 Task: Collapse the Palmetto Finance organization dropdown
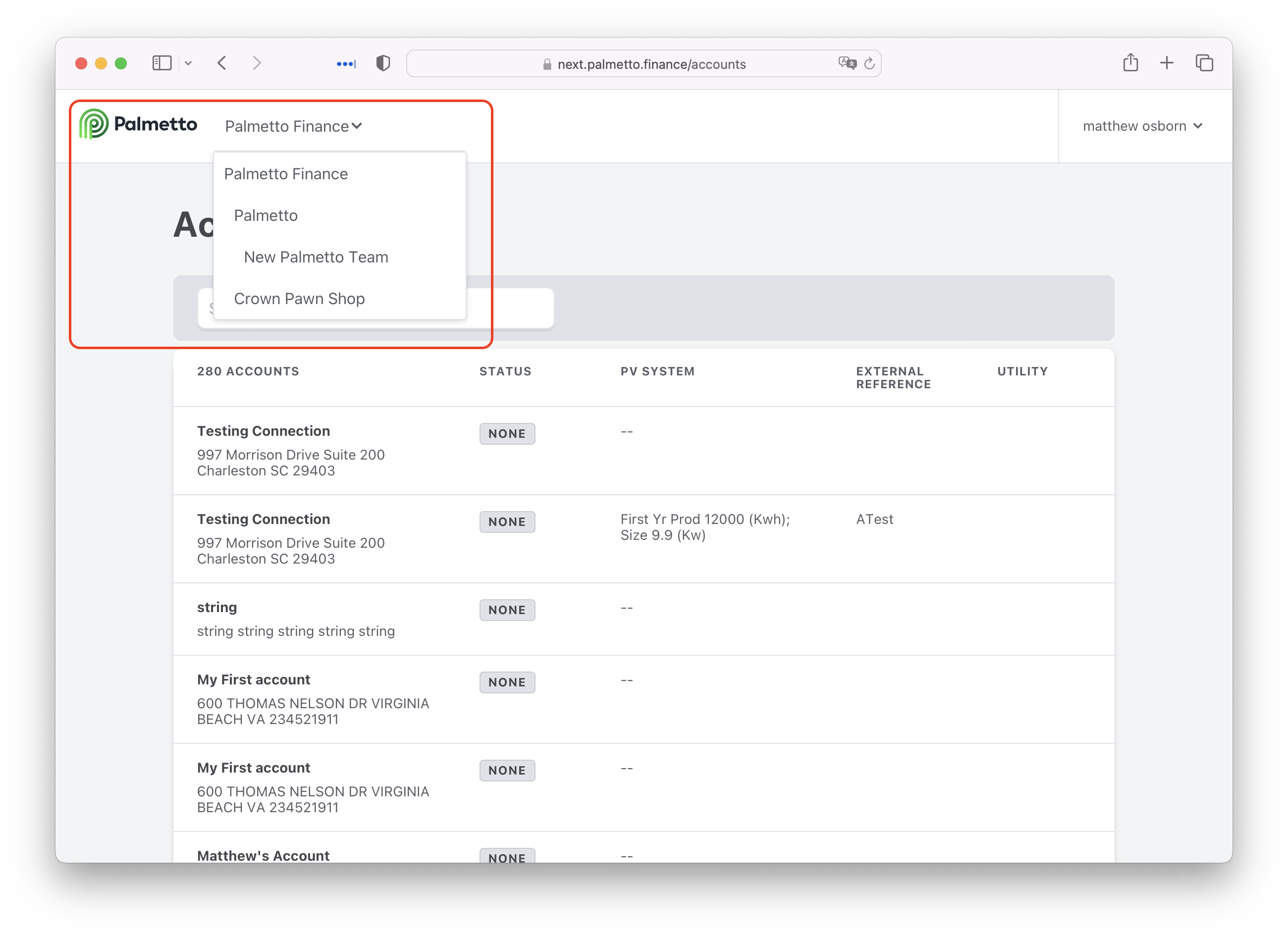(293, 126)
